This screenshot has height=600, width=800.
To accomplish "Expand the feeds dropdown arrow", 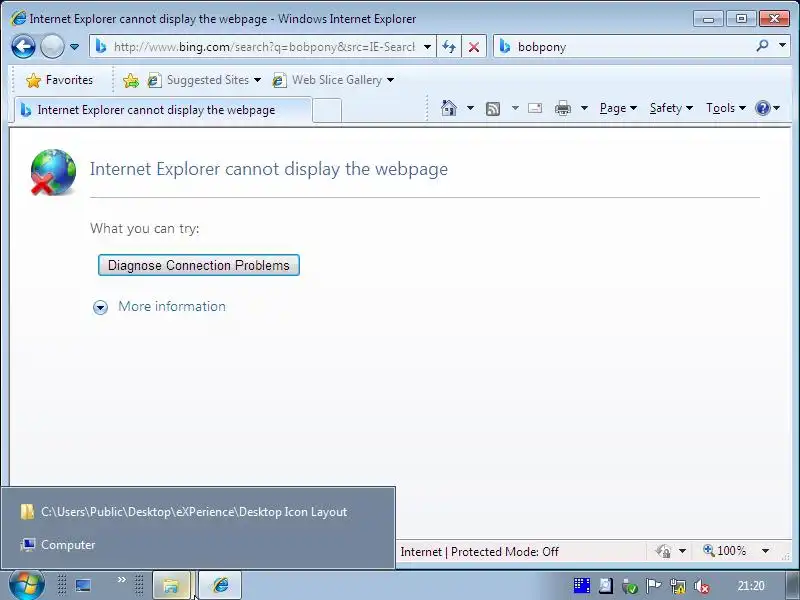I will 515,108.
